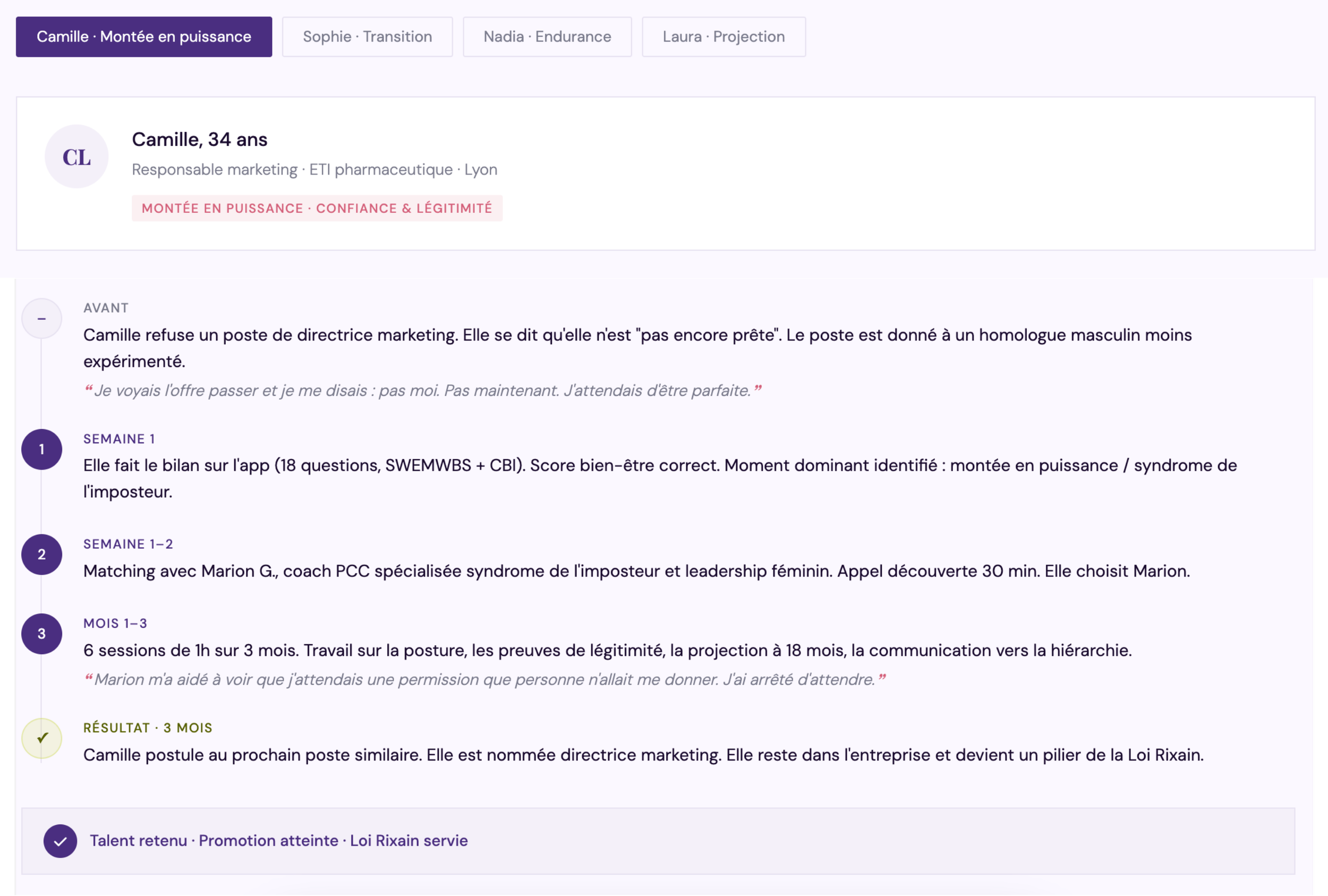Select the Camille · Montée en puissance tab
Screen dimensions: 1328x896
click(x=143, y=37)
